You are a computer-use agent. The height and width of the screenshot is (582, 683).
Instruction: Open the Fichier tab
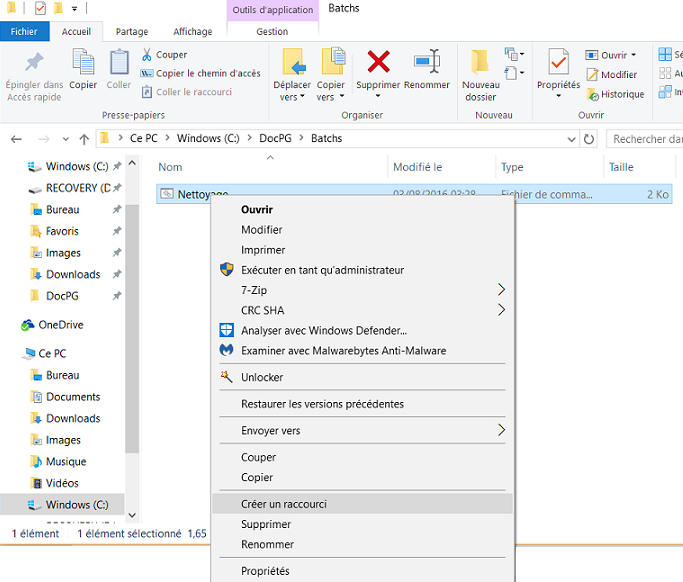[24, 31]
